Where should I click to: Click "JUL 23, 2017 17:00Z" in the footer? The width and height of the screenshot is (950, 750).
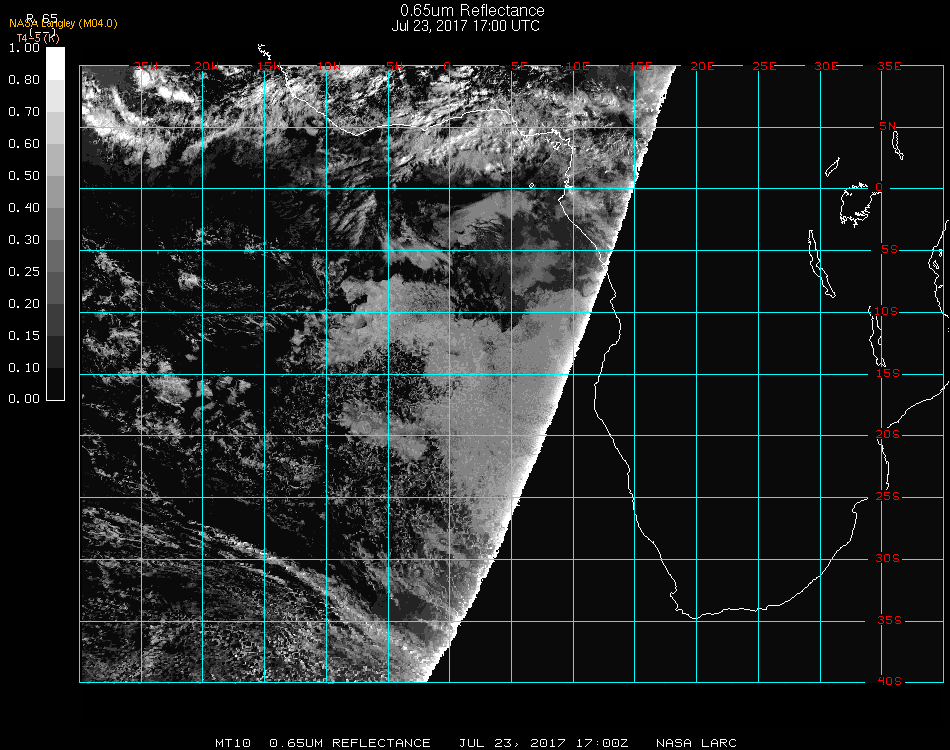[x=543, y=743]
